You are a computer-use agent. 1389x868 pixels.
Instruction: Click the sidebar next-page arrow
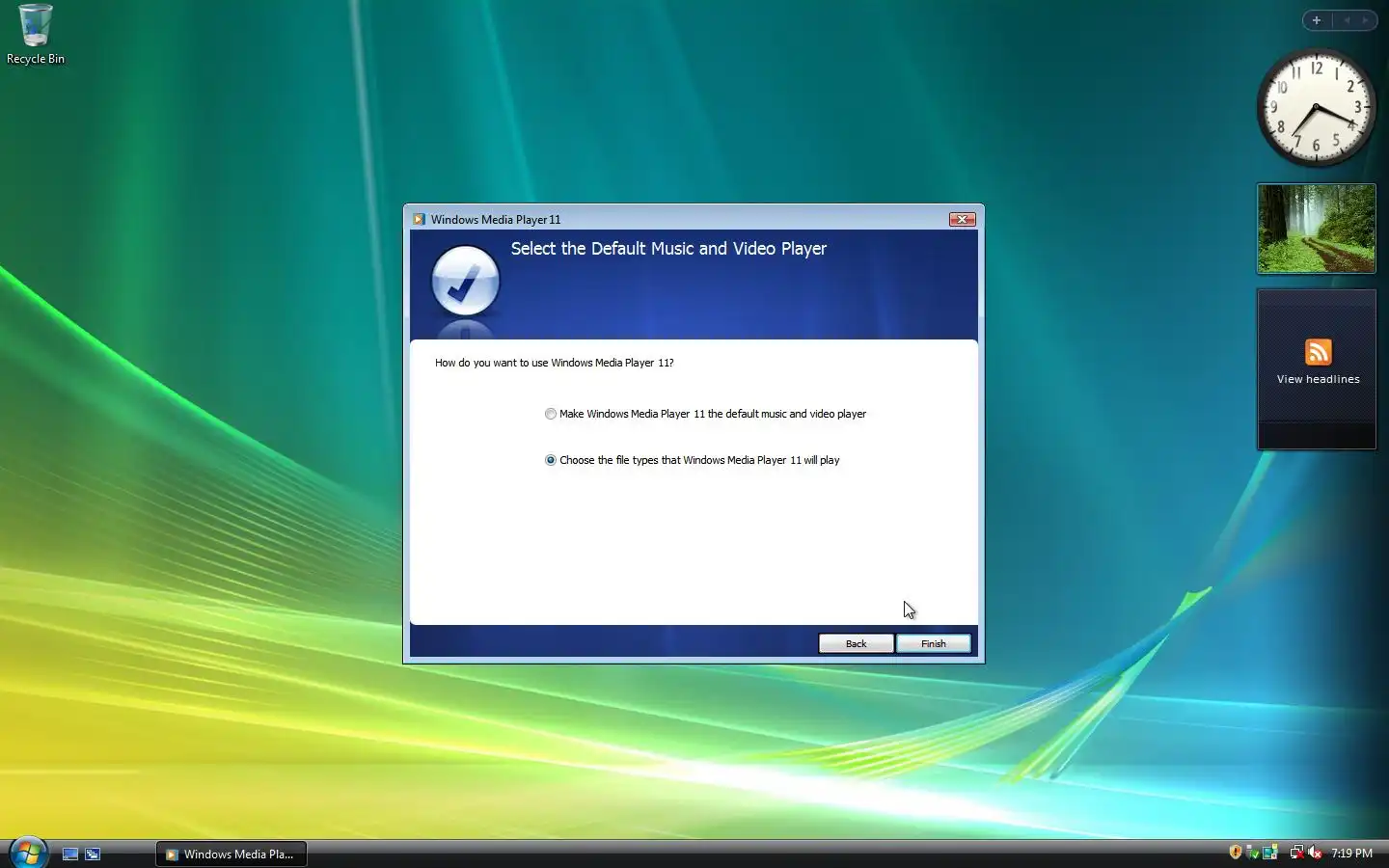pyautogui.click(x=1365, y=20)
